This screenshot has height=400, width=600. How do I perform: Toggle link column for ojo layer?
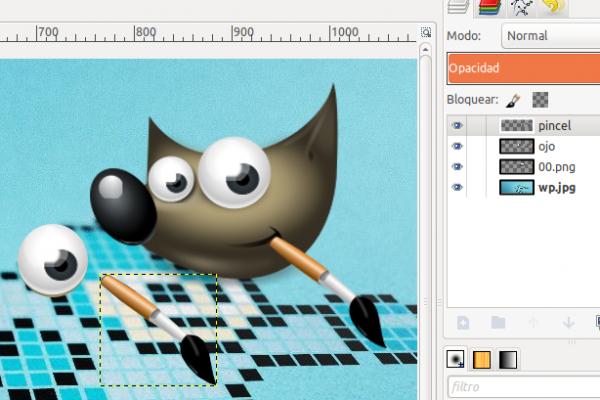click(477, 146)
